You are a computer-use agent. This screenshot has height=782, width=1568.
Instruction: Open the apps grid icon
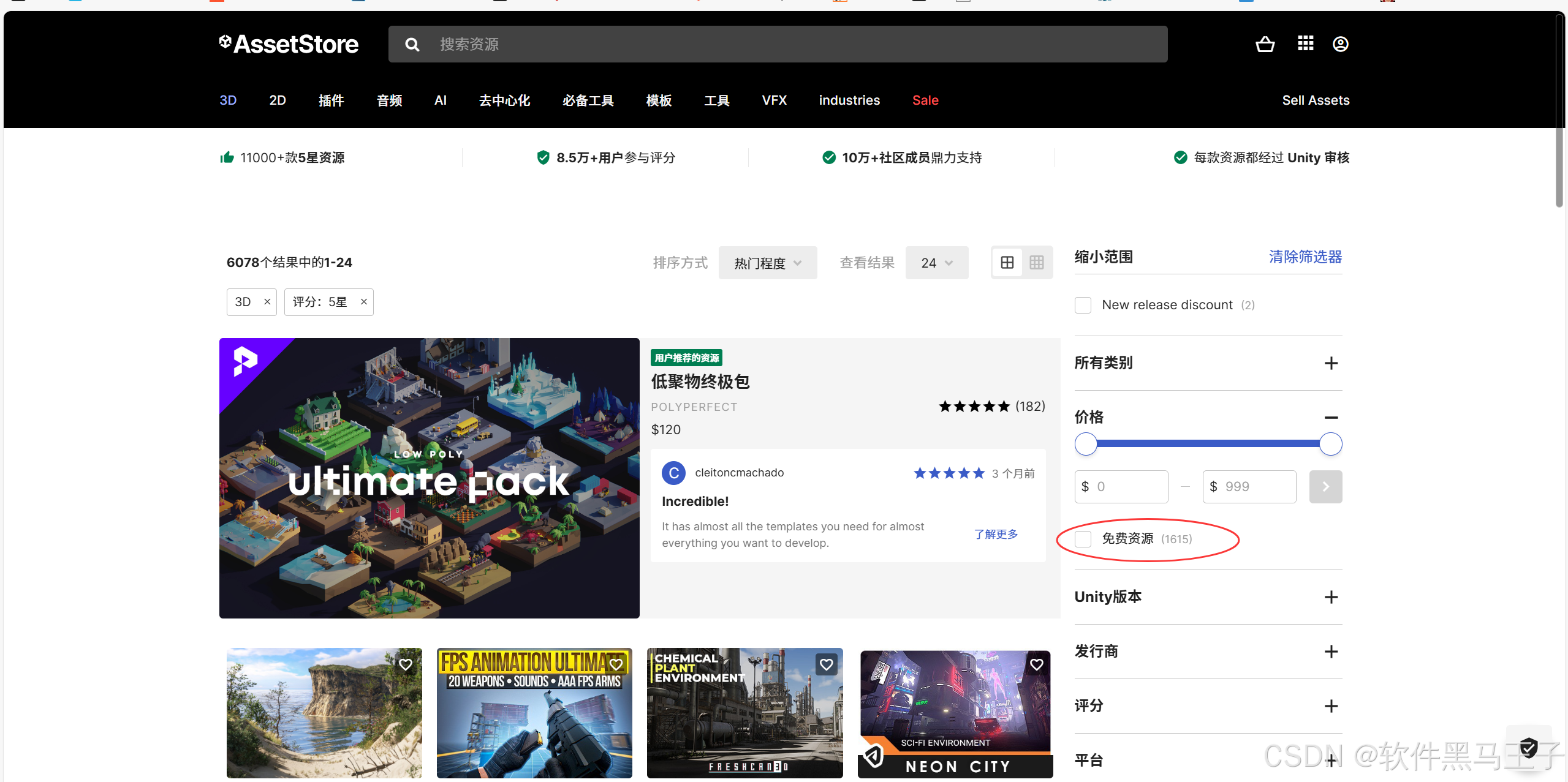click(x=1305, y=43)
